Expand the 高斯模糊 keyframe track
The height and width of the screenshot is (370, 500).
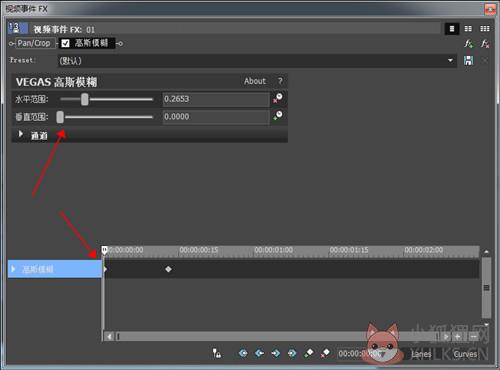[x=13, y=269]
